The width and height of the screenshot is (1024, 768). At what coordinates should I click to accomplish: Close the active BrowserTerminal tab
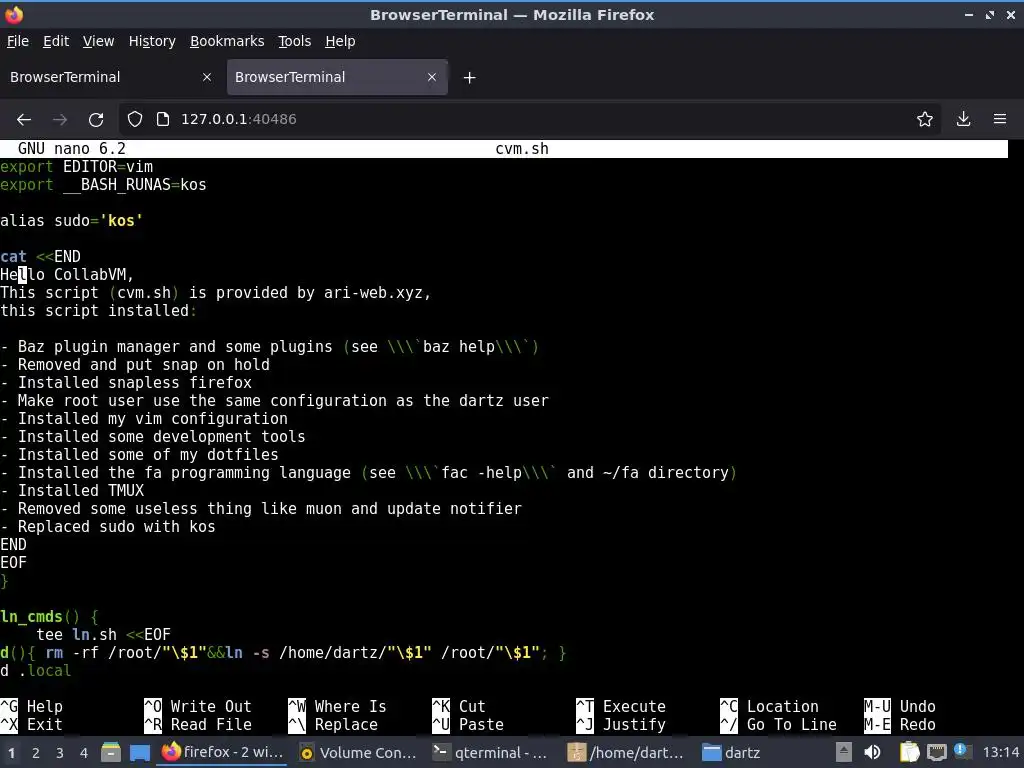point(432,77)
